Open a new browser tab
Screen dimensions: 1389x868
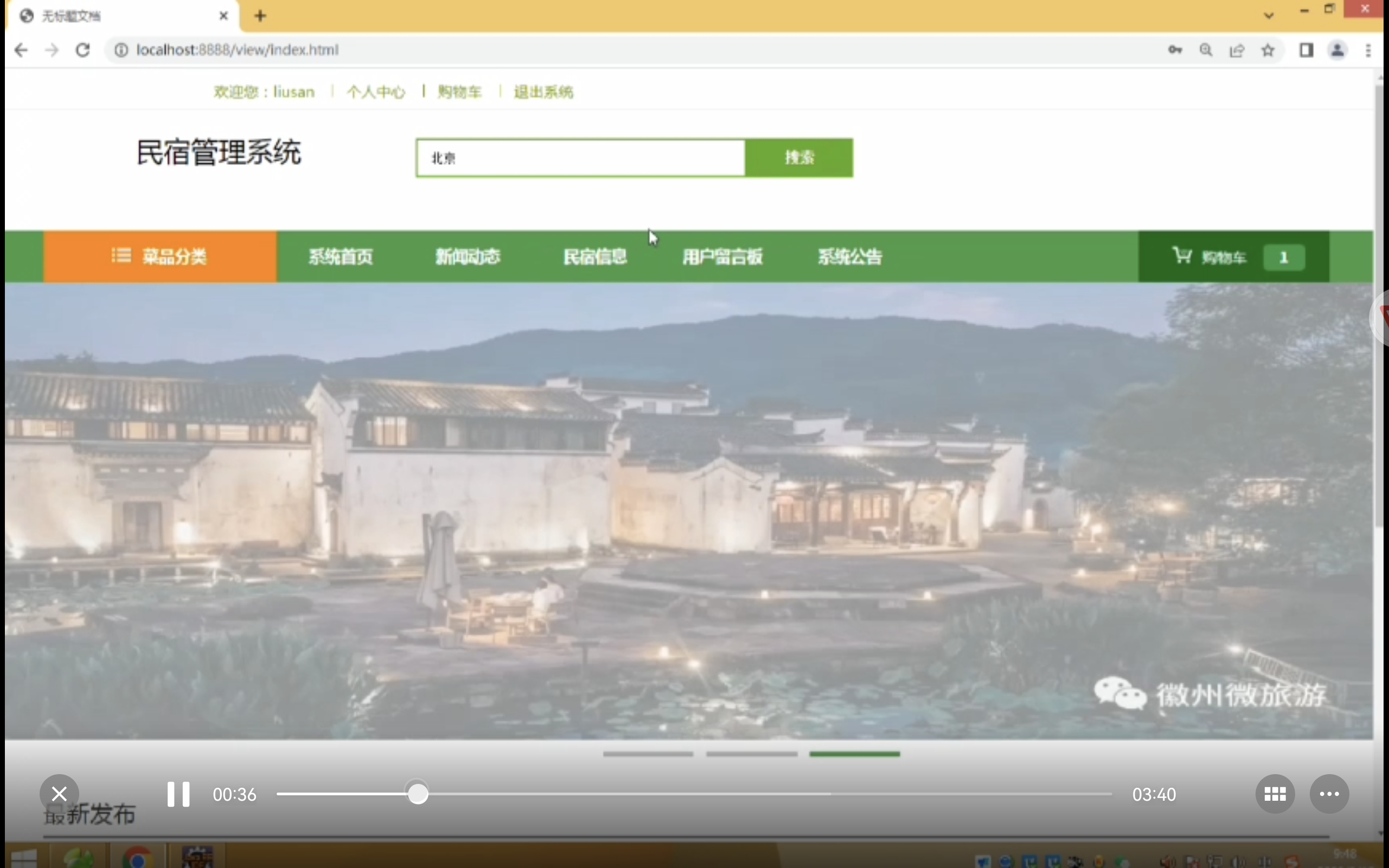pyautogui.click(x=260, y=16)
